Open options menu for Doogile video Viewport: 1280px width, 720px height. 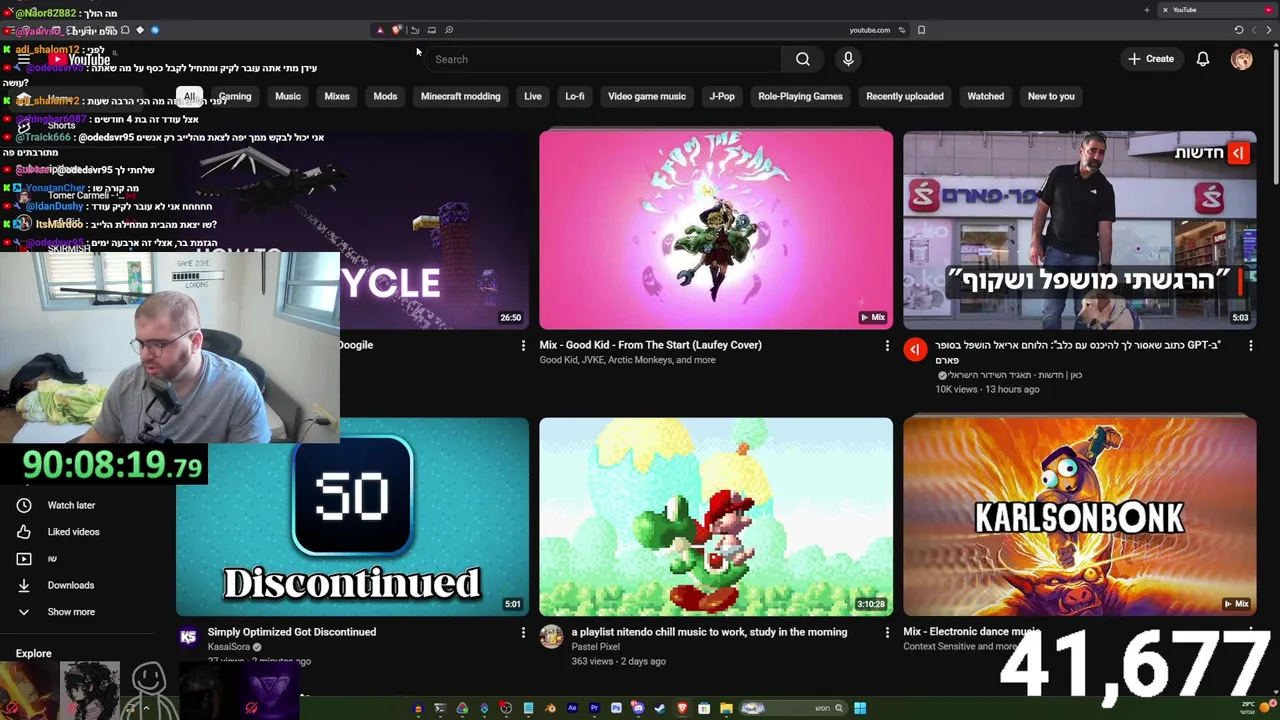[x=522, y=345]
